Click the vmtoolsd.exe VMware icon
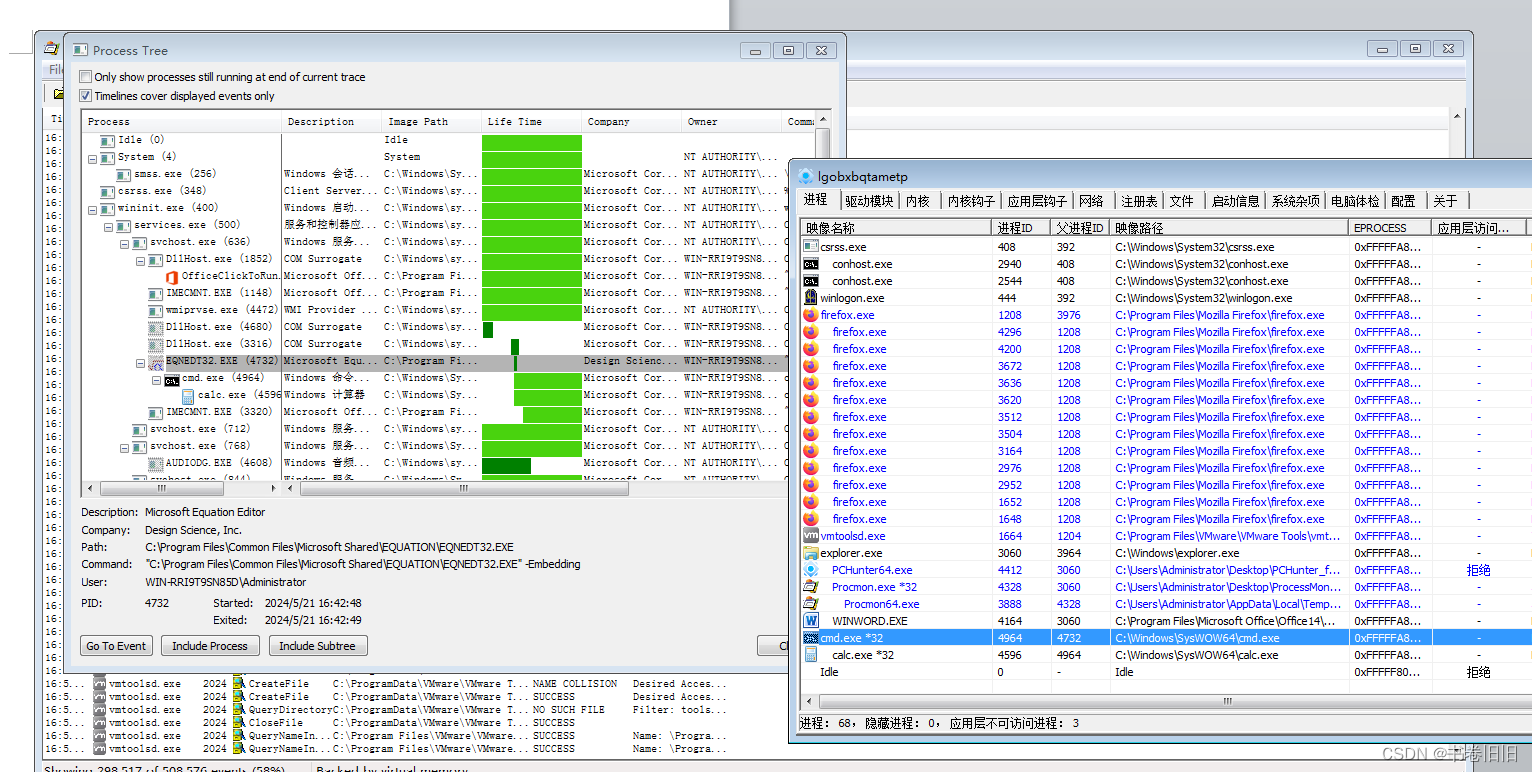This screenshot has height=772, width=1532. point(811,536)
